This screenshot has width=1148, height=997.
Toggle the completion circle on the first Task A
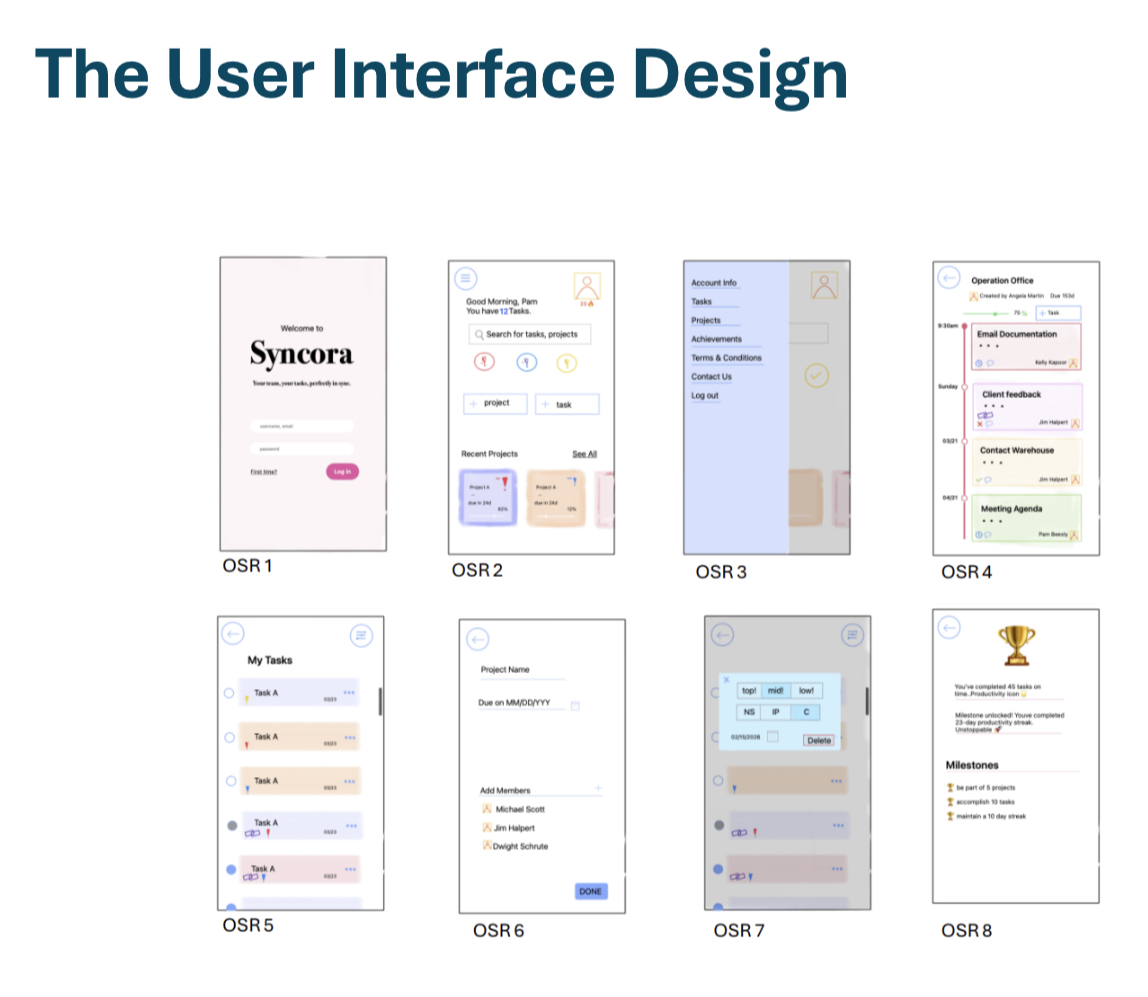coord(229,691)
